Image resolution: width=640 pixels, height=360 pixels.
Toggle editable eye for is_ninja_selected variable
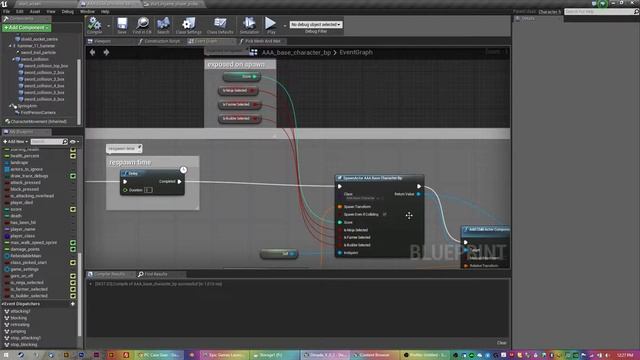[x=73, y=282]
